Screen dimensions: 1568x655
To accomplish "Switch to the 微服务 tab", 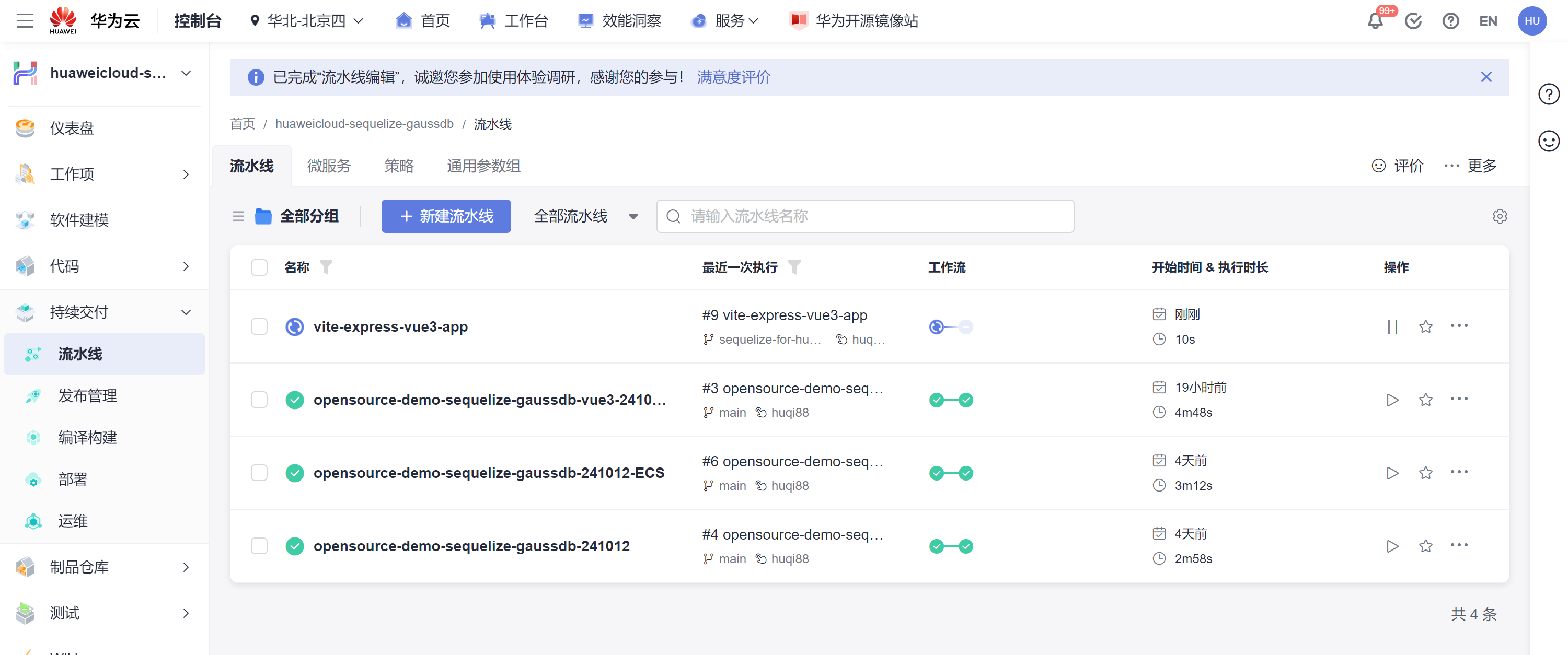I will 329,166.
